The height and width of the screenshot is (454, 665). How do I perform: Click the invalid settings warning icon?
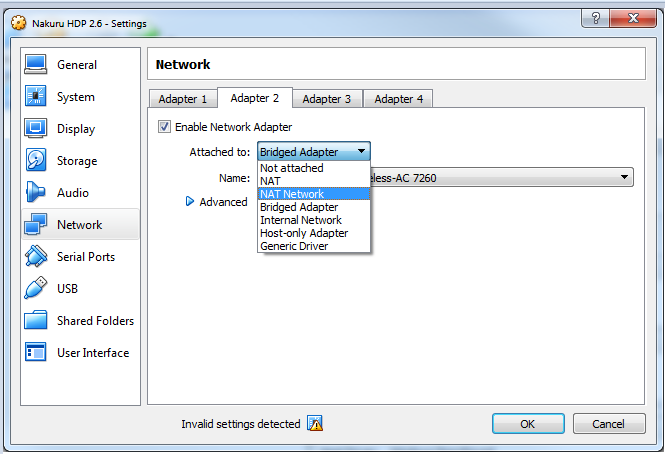coord(315,423)
